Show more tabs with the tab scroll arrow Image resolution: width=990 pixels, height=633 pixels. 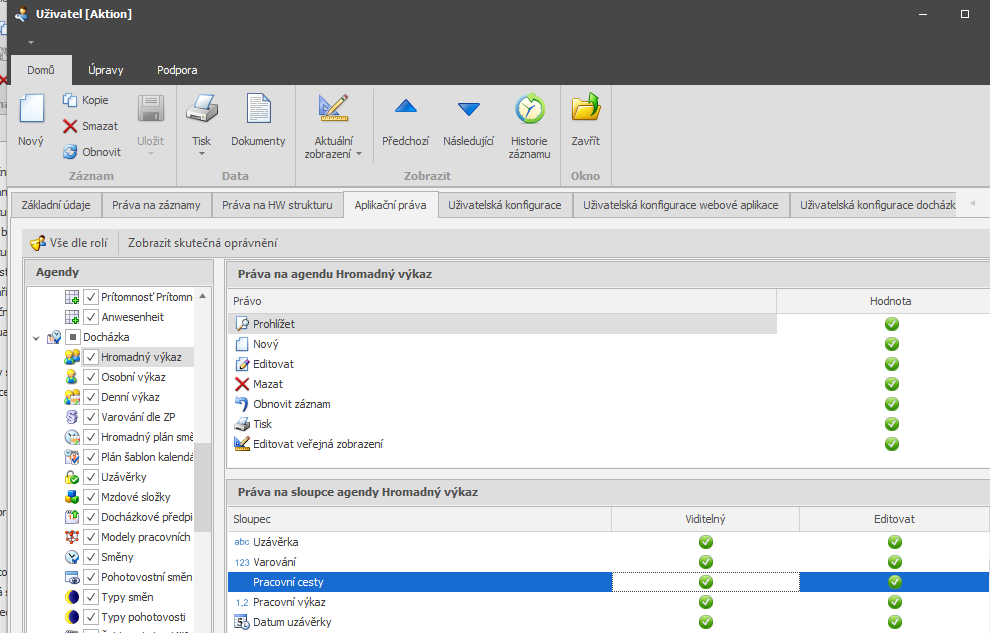(972, 203)
